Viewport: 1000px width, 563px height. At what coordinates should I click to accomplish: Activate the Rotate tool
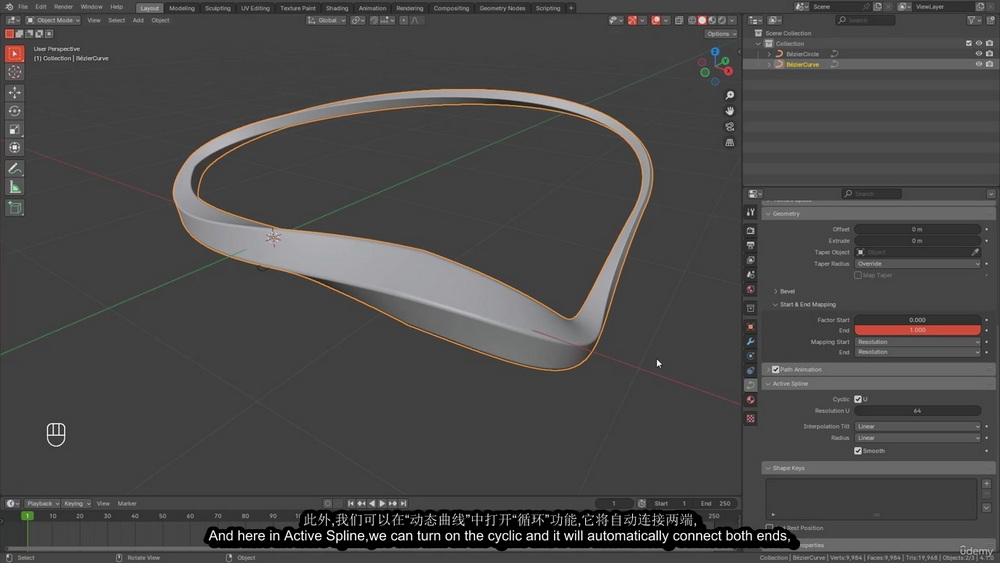click(x=14, y=111)
